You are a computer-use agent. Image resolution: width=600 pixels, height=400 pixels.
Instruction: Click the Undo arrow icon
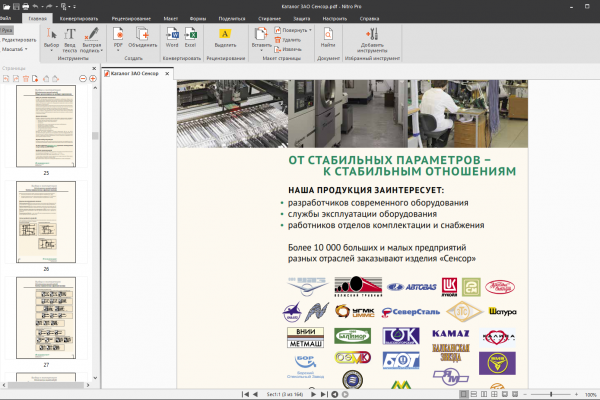[x=36, y=7]
